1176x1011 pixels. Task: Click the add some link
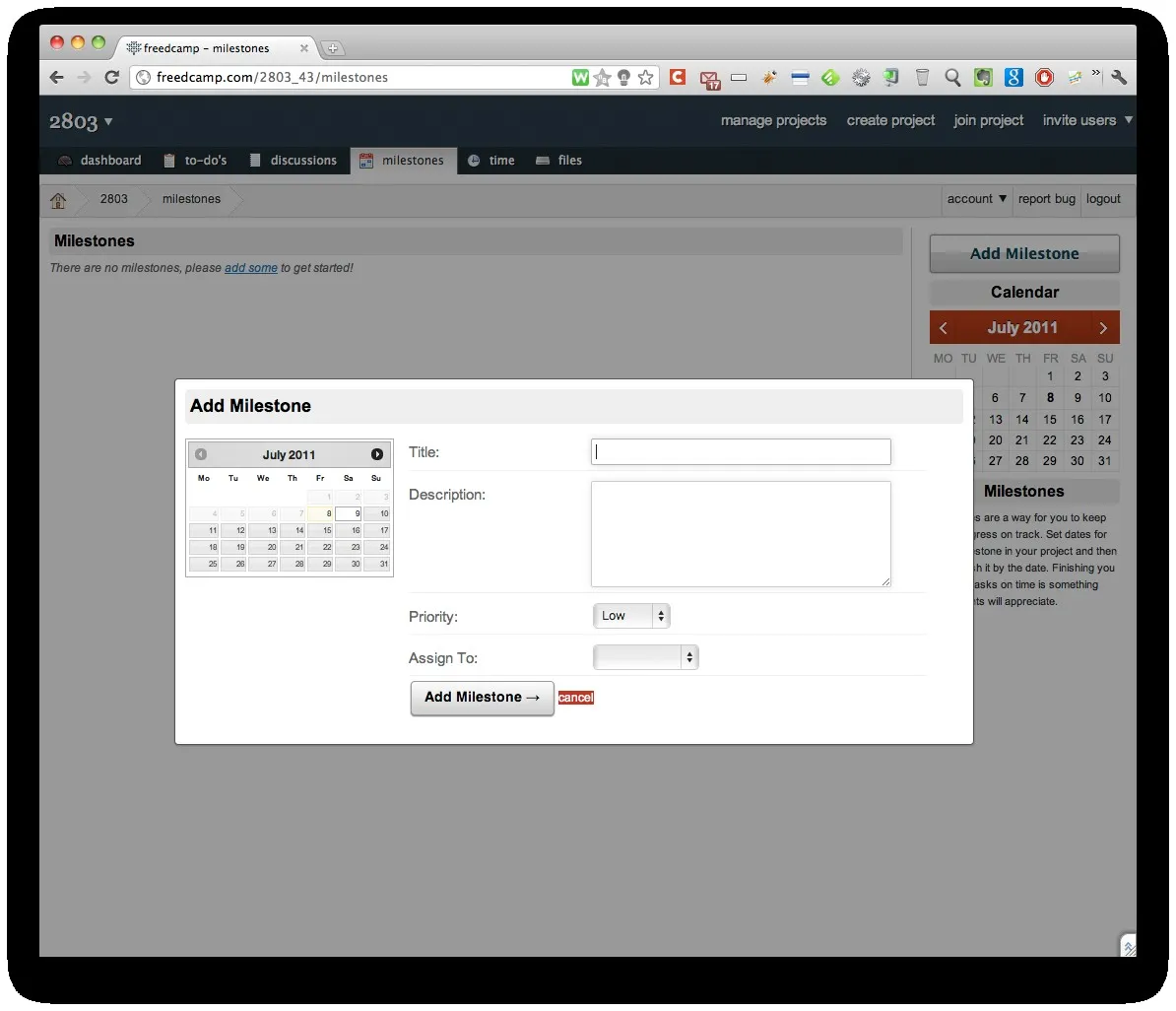pyautogui.click(x=251, y=268)
